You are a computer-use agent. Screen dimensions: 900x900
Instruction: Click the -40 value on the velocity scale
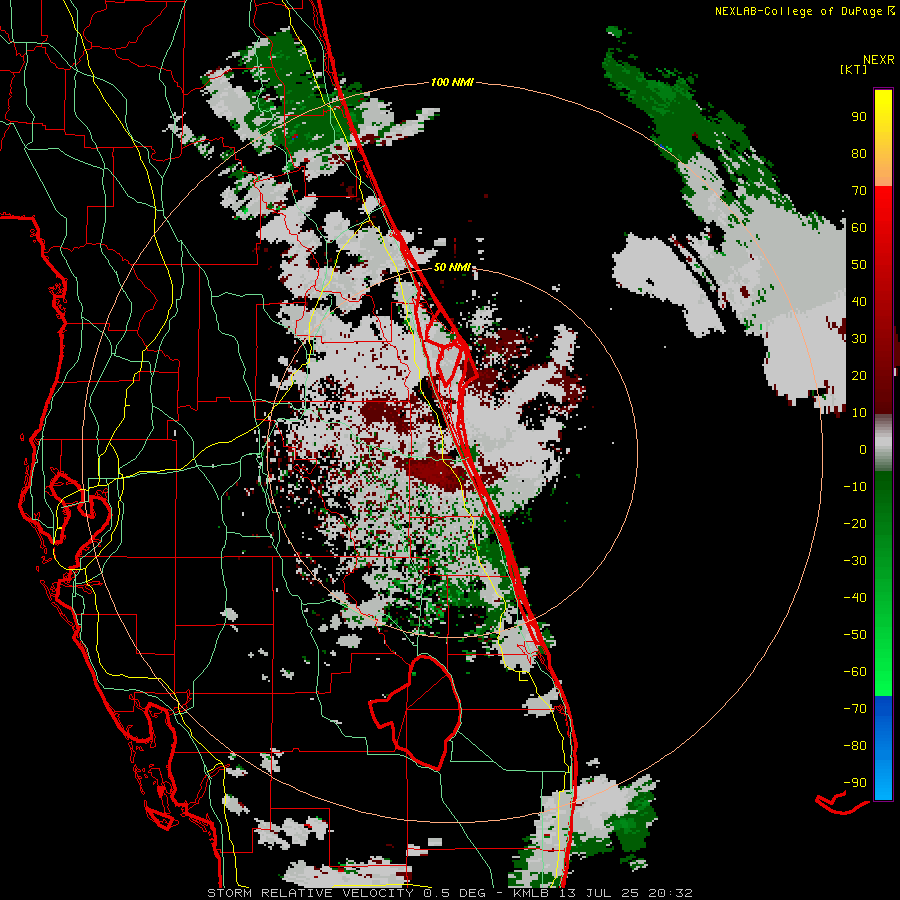pos(855,598)
